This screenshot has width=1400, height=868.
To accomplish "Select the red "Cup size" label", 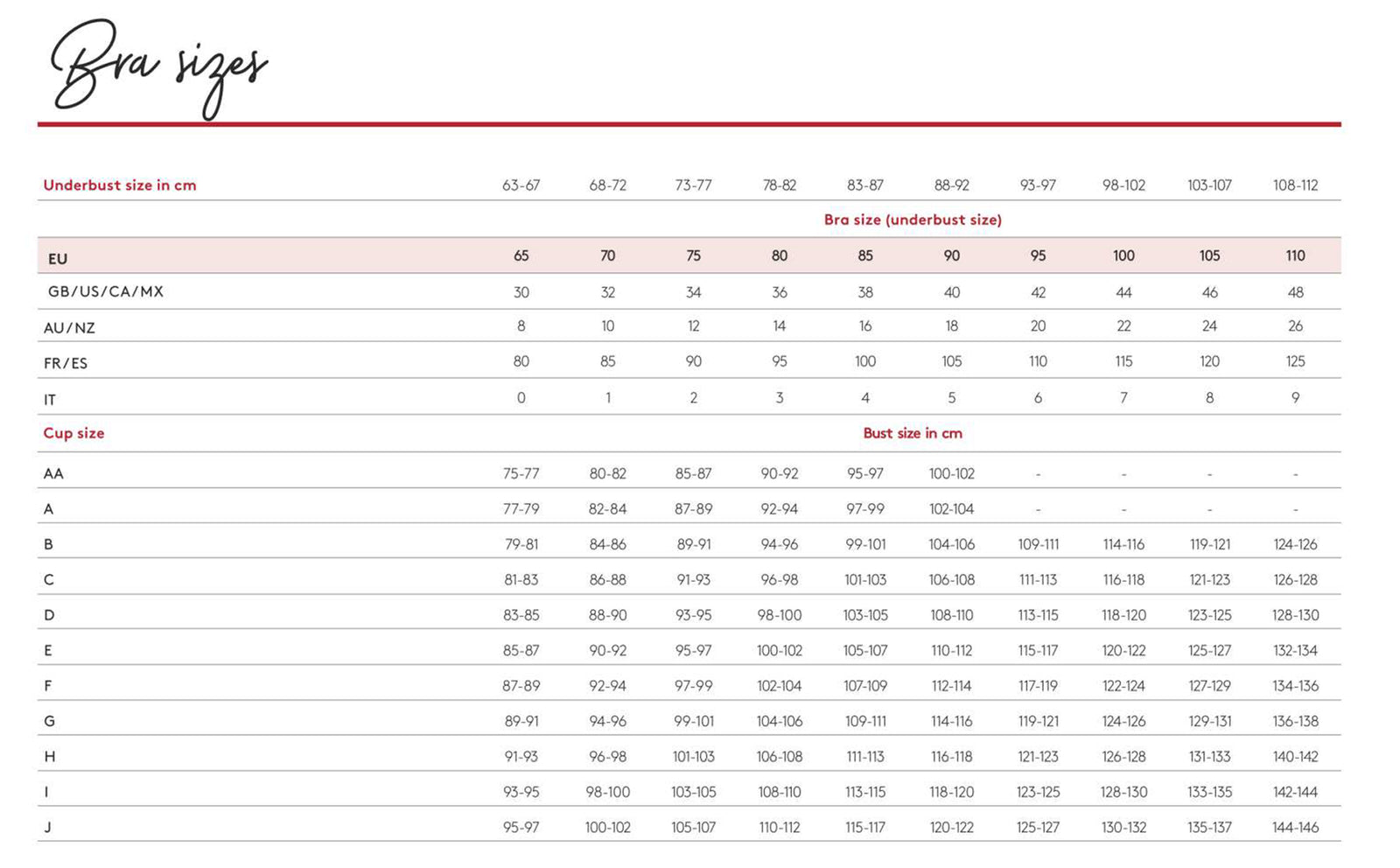I will coord(73,433).
